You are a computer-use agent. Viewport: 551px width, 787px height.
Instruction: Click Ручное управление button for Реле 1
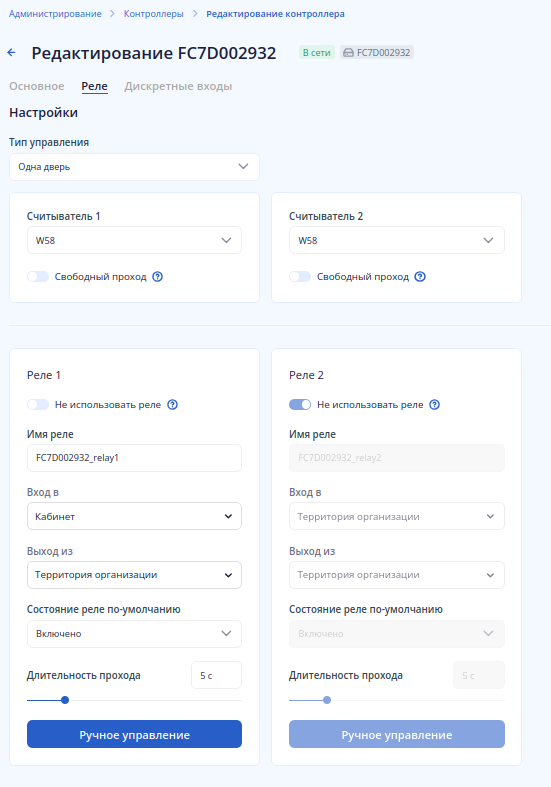click(x=134, y=734)
